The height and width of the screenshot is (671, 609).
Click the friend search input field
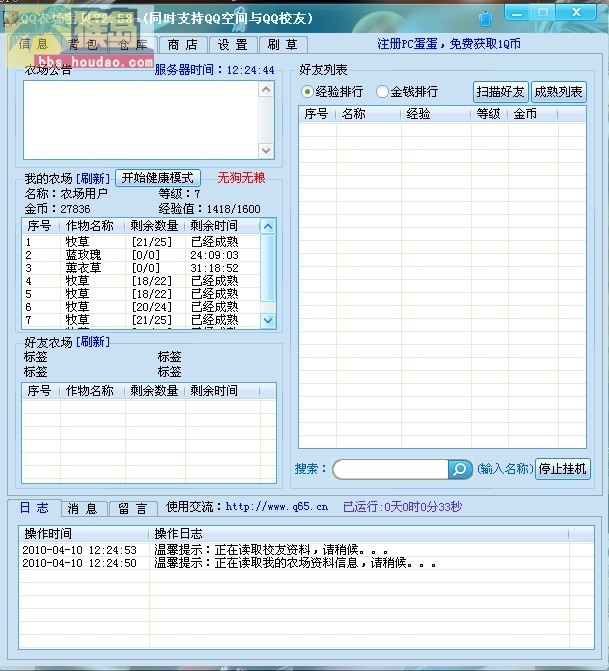point(391,469)
